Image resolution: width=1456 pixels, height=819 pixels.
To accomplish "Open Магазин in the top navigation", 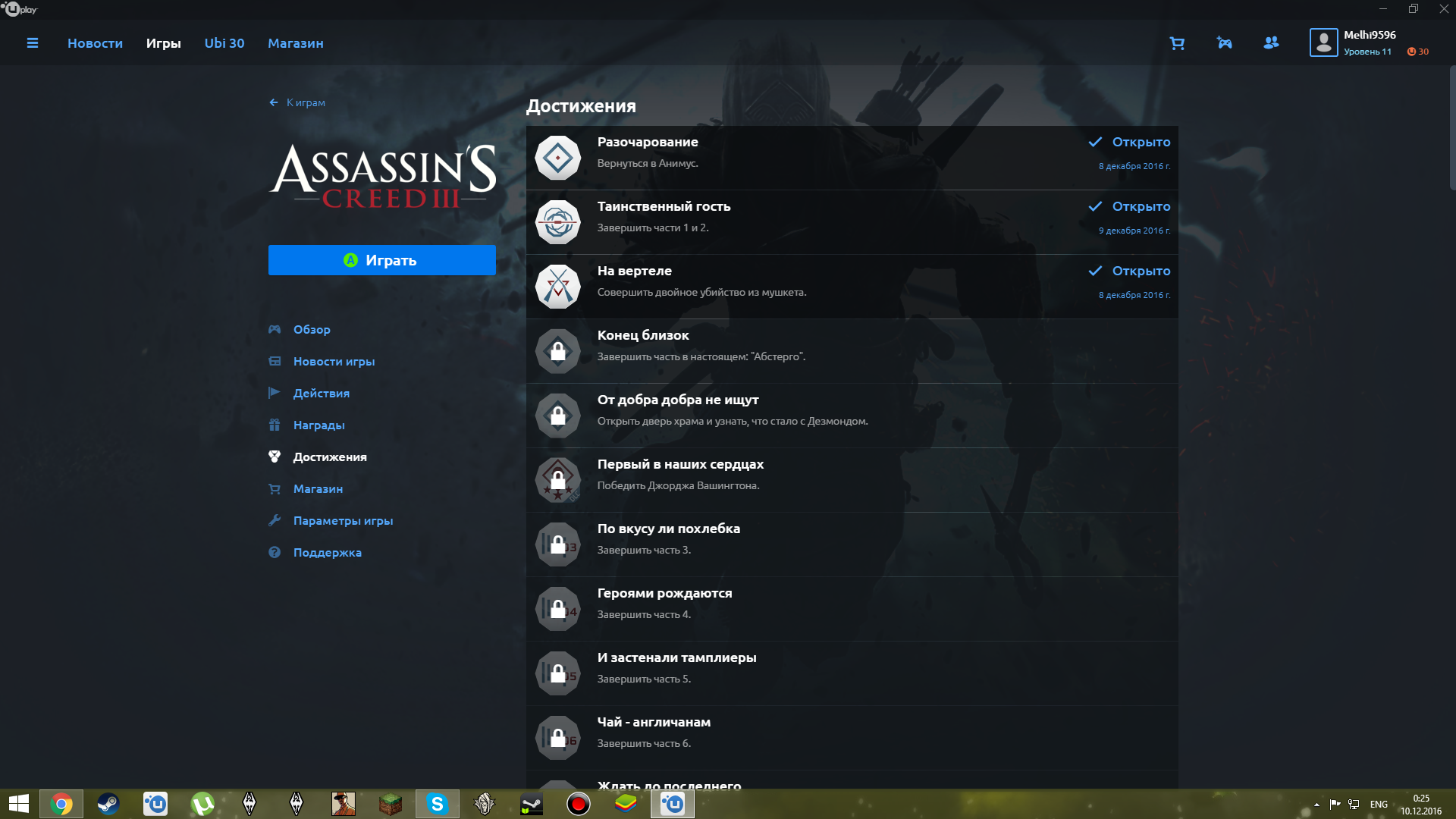I will point(295,43).
